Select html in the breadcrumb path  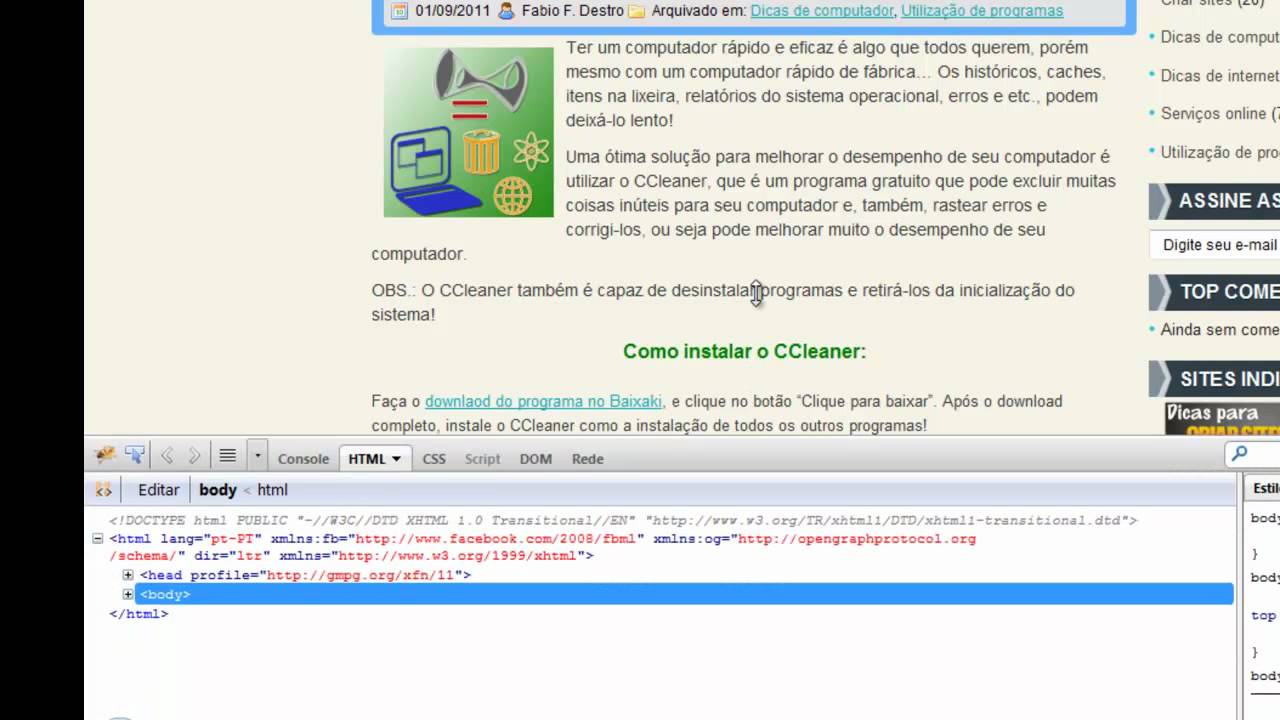272,490
